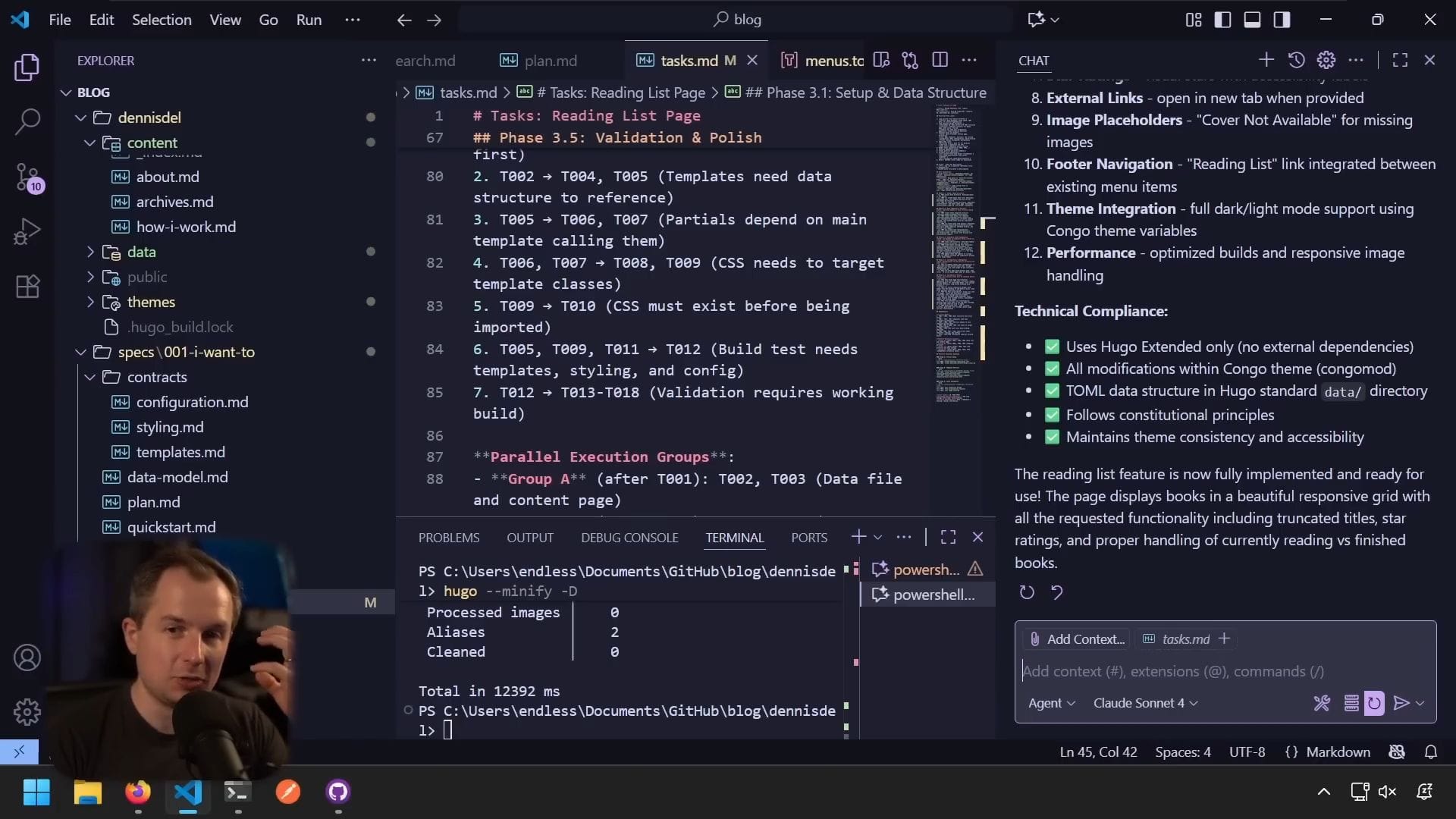Click the Markdown language mode in status bar

(x=1338, y=752)
